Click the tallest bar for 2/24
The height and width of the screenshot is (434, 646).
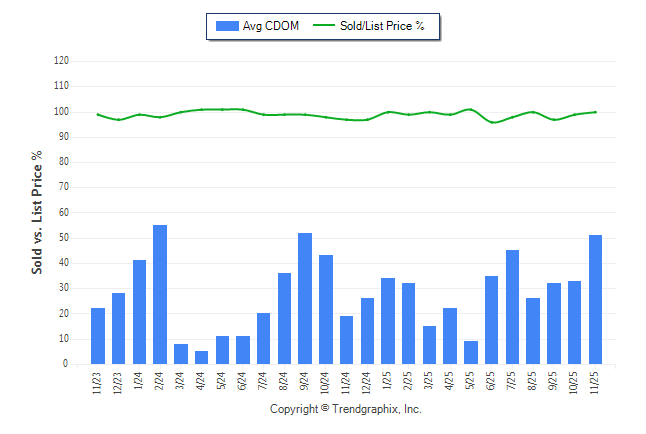pos(160,295)
